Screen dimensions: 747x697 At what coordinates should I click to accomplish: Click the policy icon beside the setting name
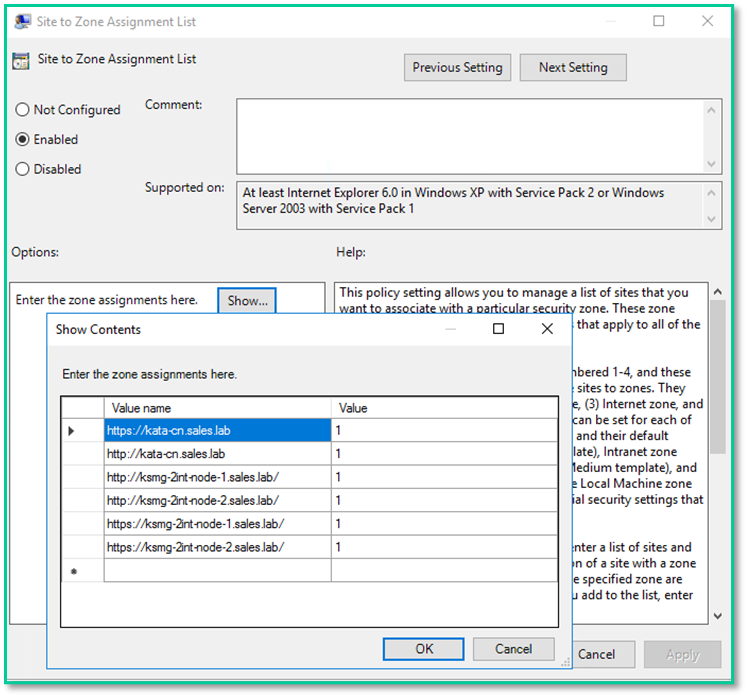click(x=21, y=60)
